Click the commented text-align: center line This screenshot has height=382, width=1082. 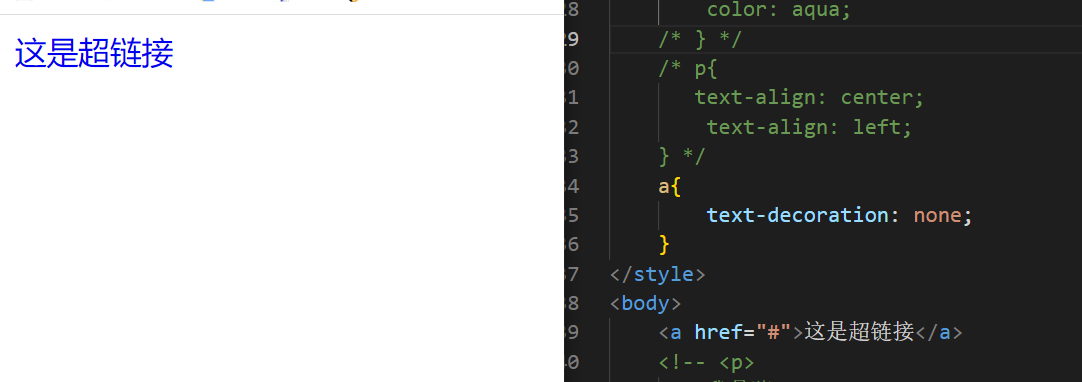click(x=809, y=98)
